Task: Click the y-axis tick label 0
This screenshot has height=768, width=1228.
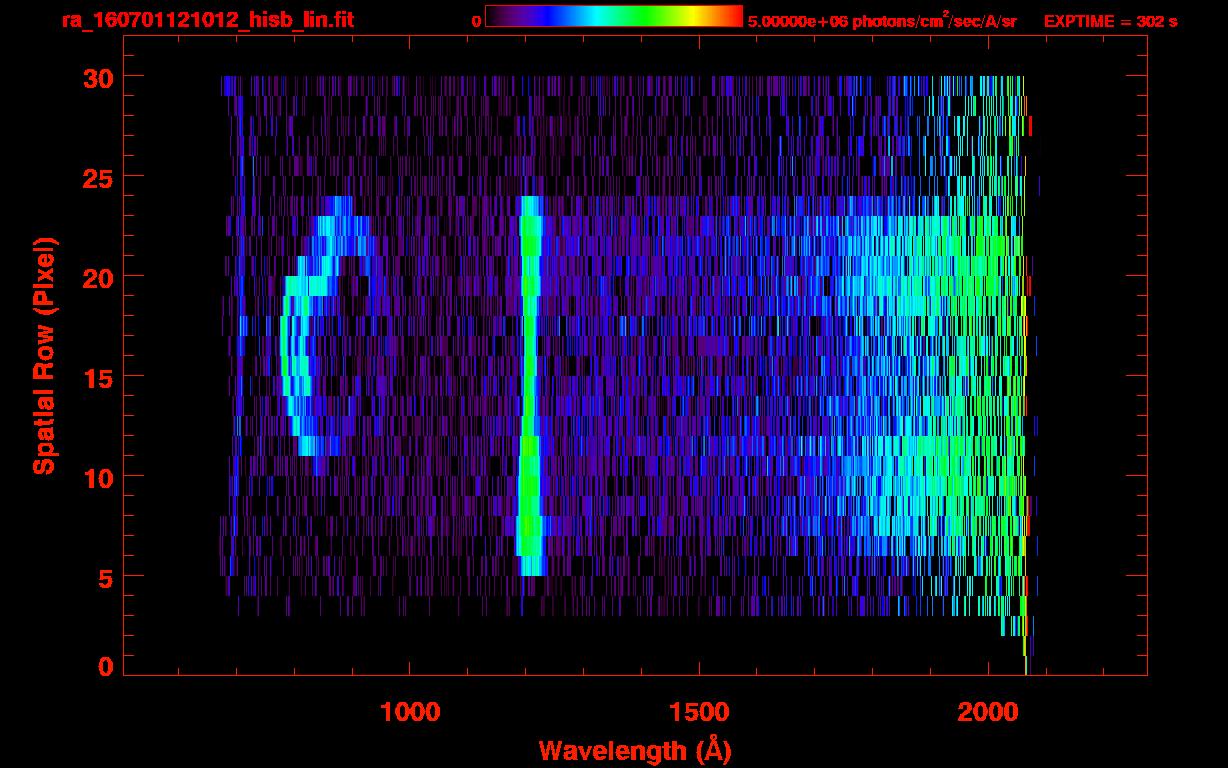Action: (105, 666)
